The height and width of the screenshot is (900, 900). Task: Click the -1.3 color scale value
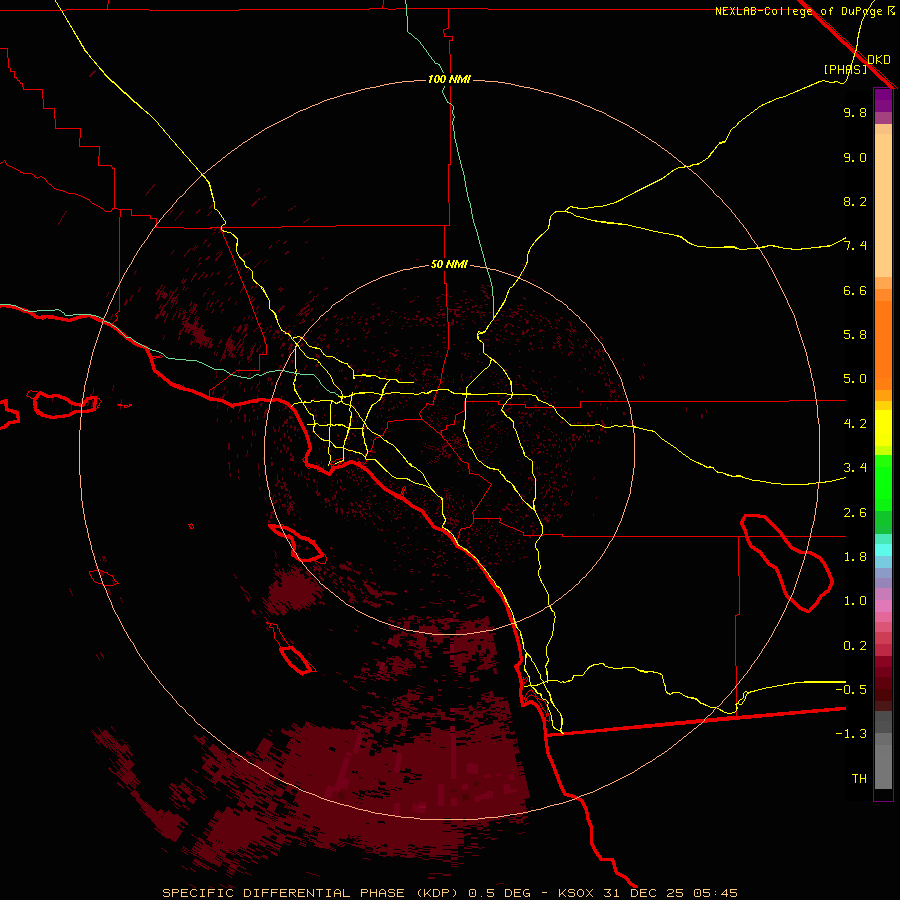[x=851, y=734]
